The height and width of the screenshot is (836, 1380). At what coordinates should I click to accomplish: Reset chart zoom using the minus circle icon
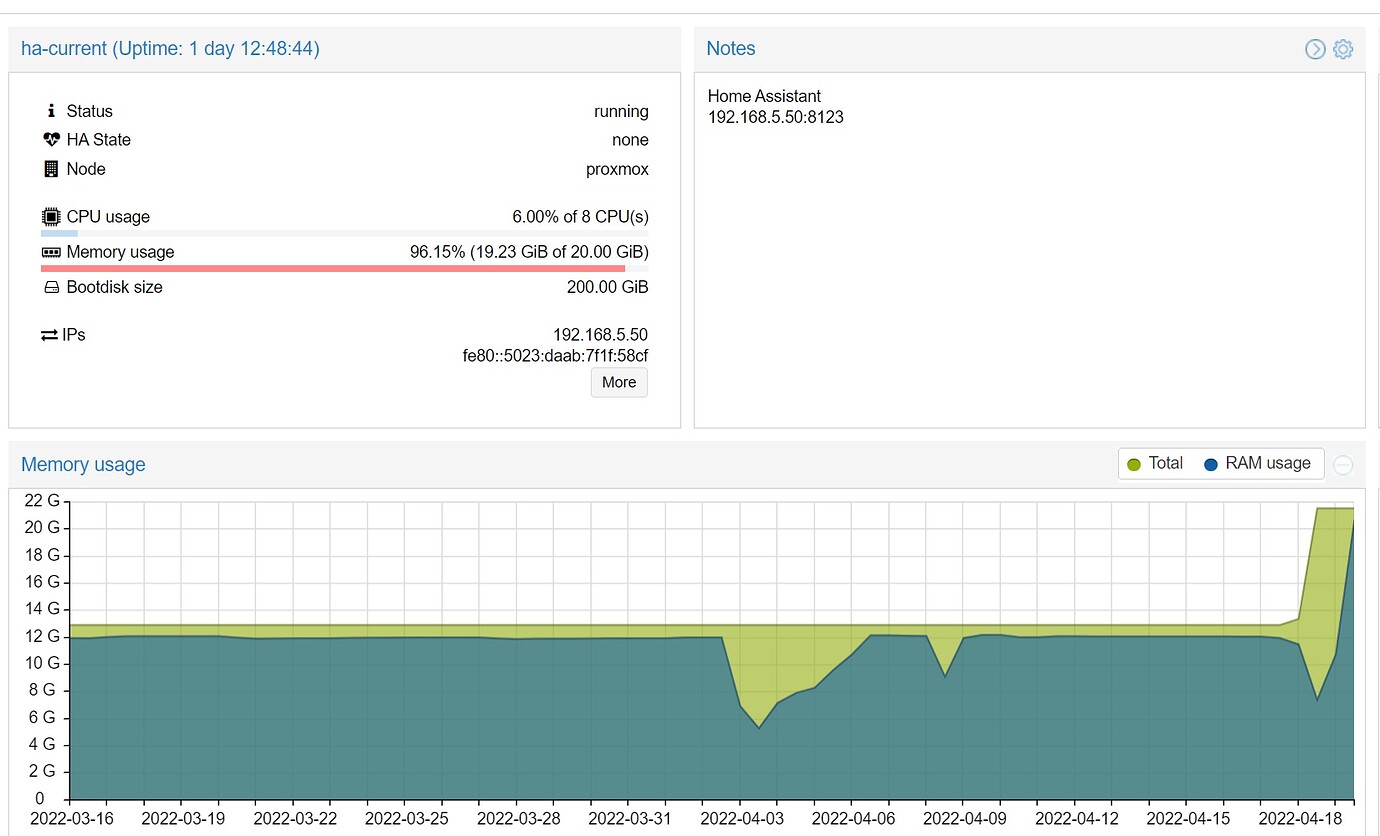(1343, 465)
